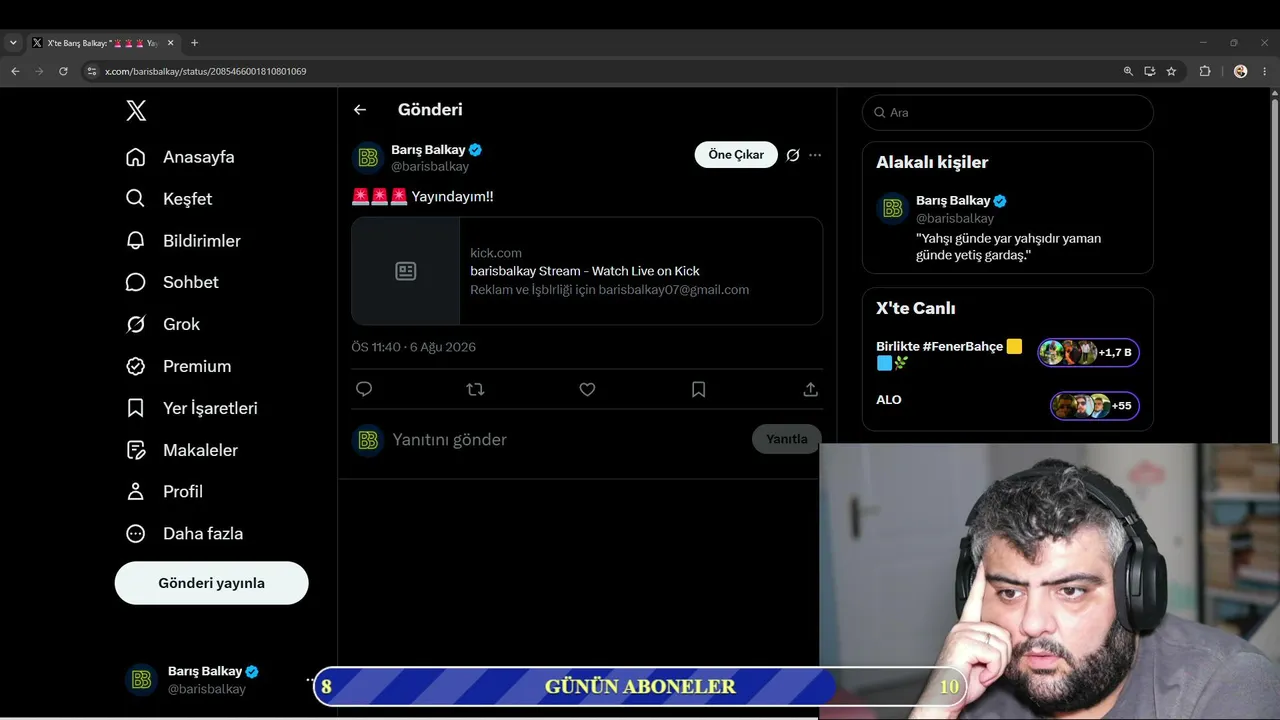Click the browser address bar URL
Image resolution: width=1280 pixels, height=720 pixels.
(x=206, y=72)
